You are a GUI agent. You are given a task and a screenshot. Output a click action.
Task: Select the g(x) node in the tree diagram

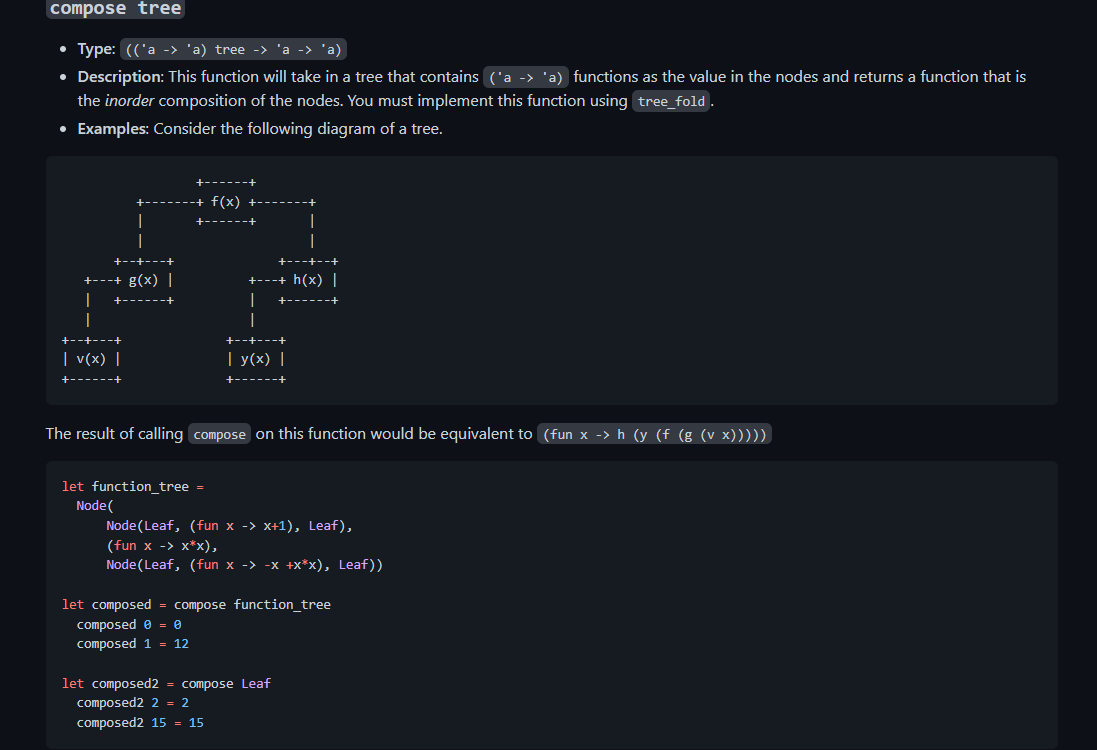click(x=144, y=280)
